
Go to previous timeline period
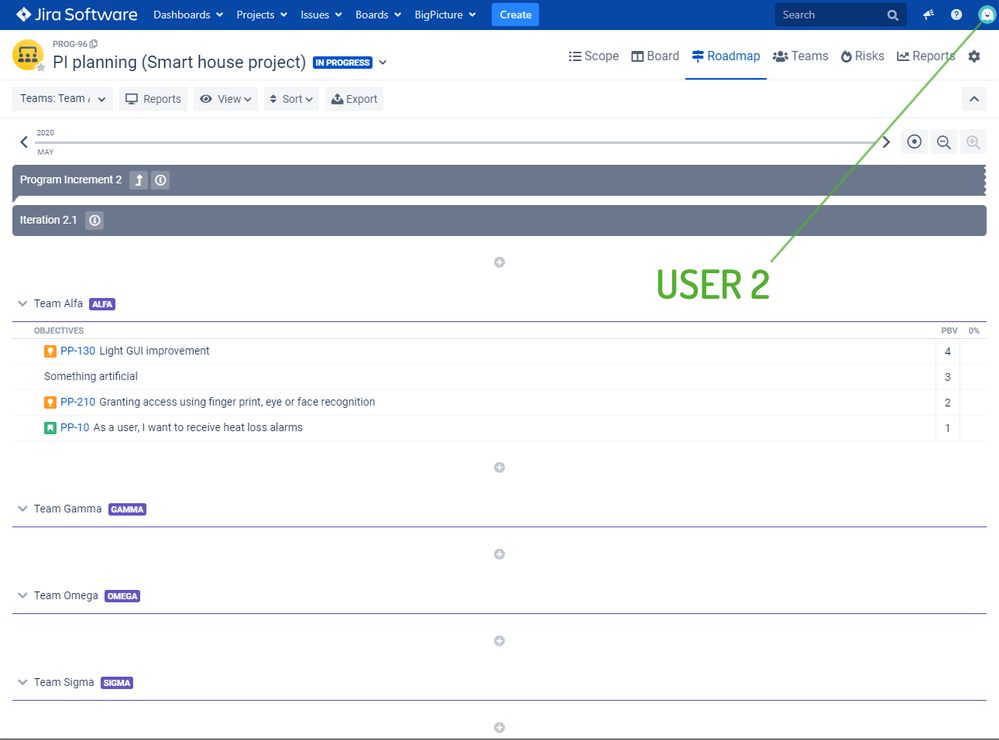24,142
